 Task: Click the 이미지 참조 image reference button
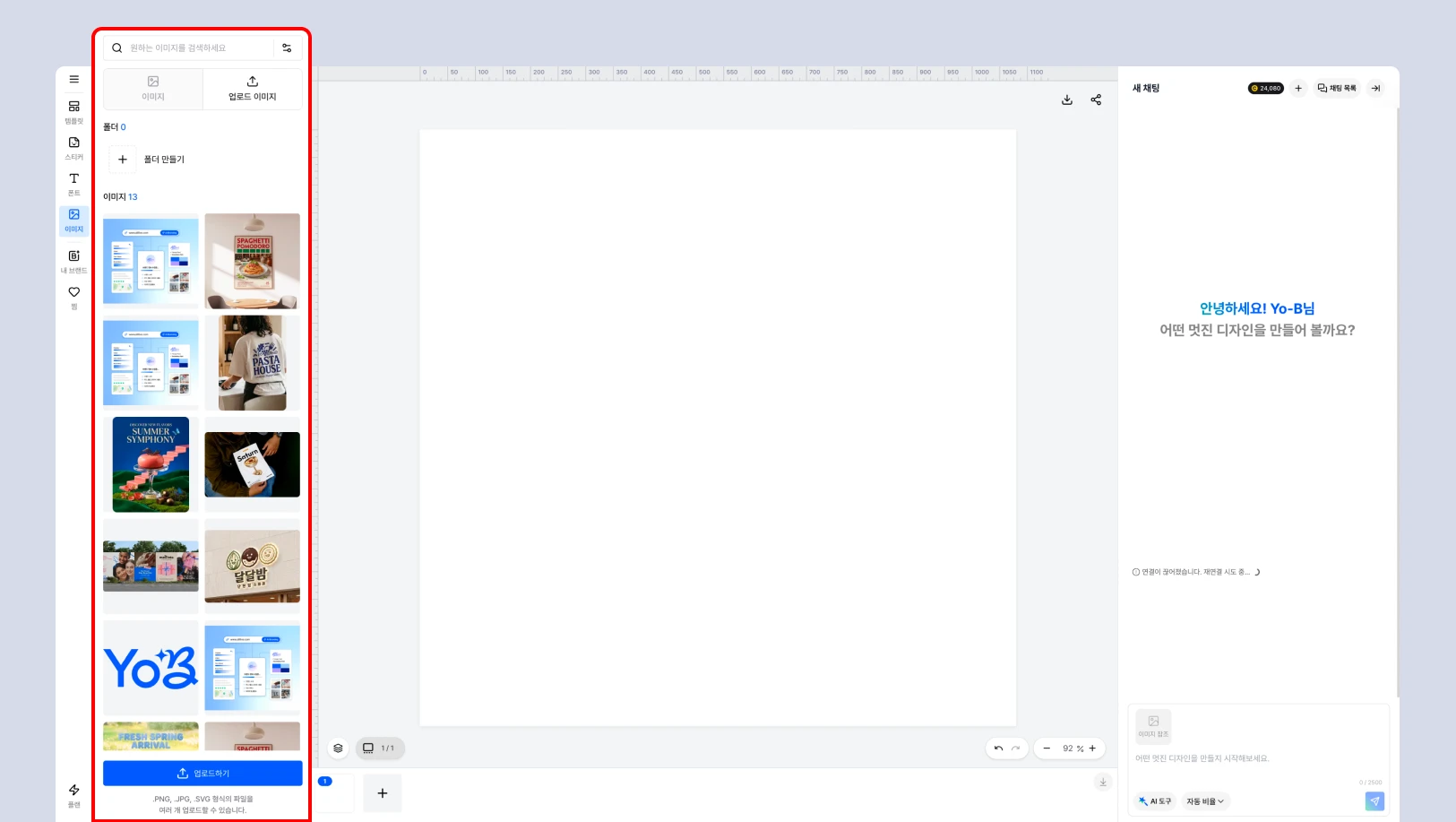[1153, 726]
